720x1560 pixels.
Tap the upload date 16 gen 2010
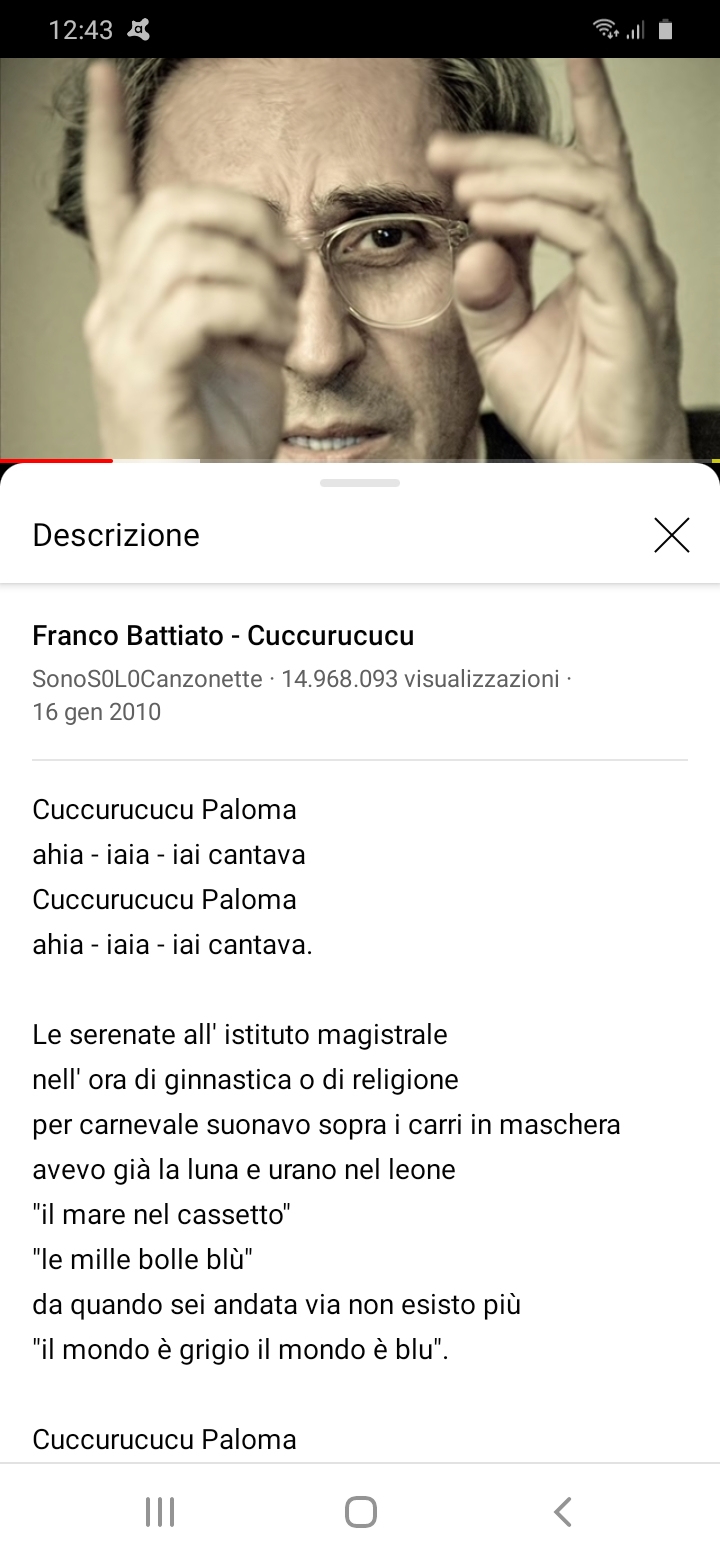tap(96, 712)
